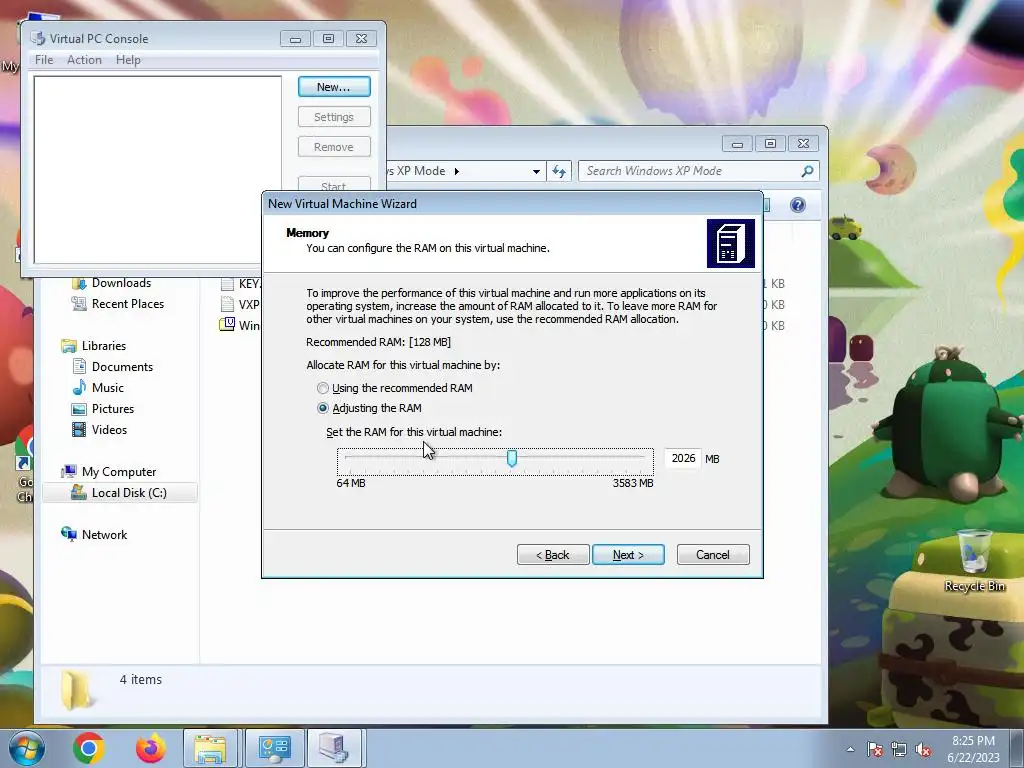The image size is (1024, 768).
Task: Select the file starting with 'KEY' in Explorer
Action: pos(241,283)
